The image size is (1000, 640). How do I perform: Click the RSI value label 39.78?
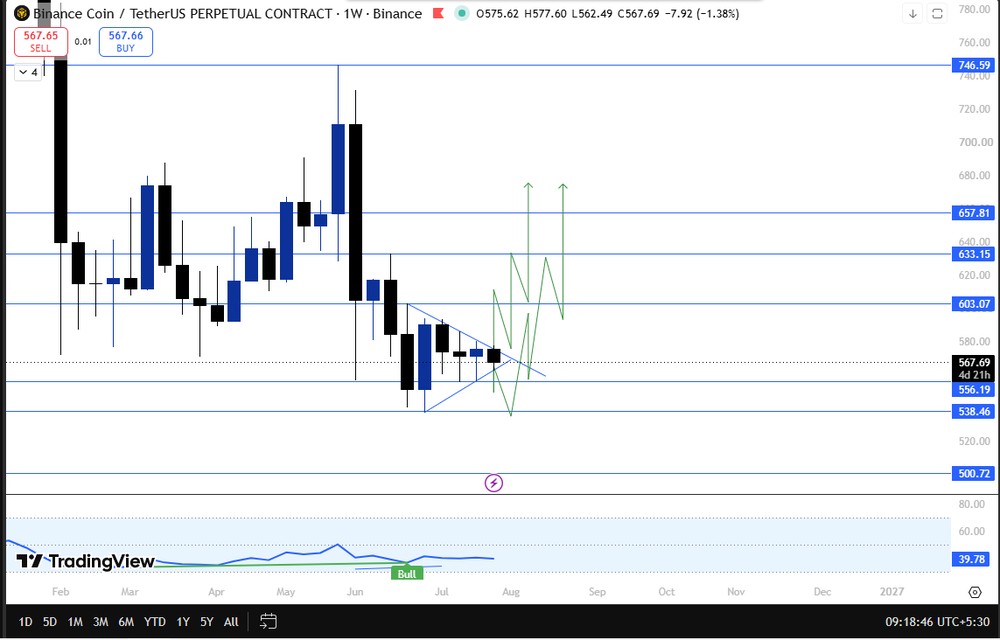click(x=972, y=559)
